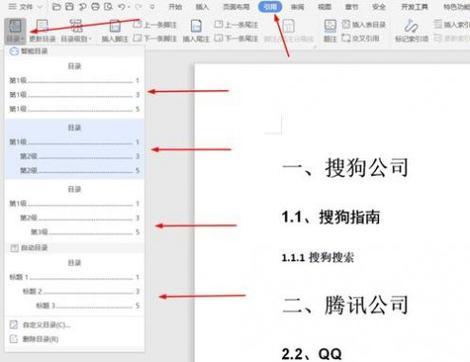Screen dimensions: 470x362
Task: Click the undo arrow icon
Action: pos(122,7)
